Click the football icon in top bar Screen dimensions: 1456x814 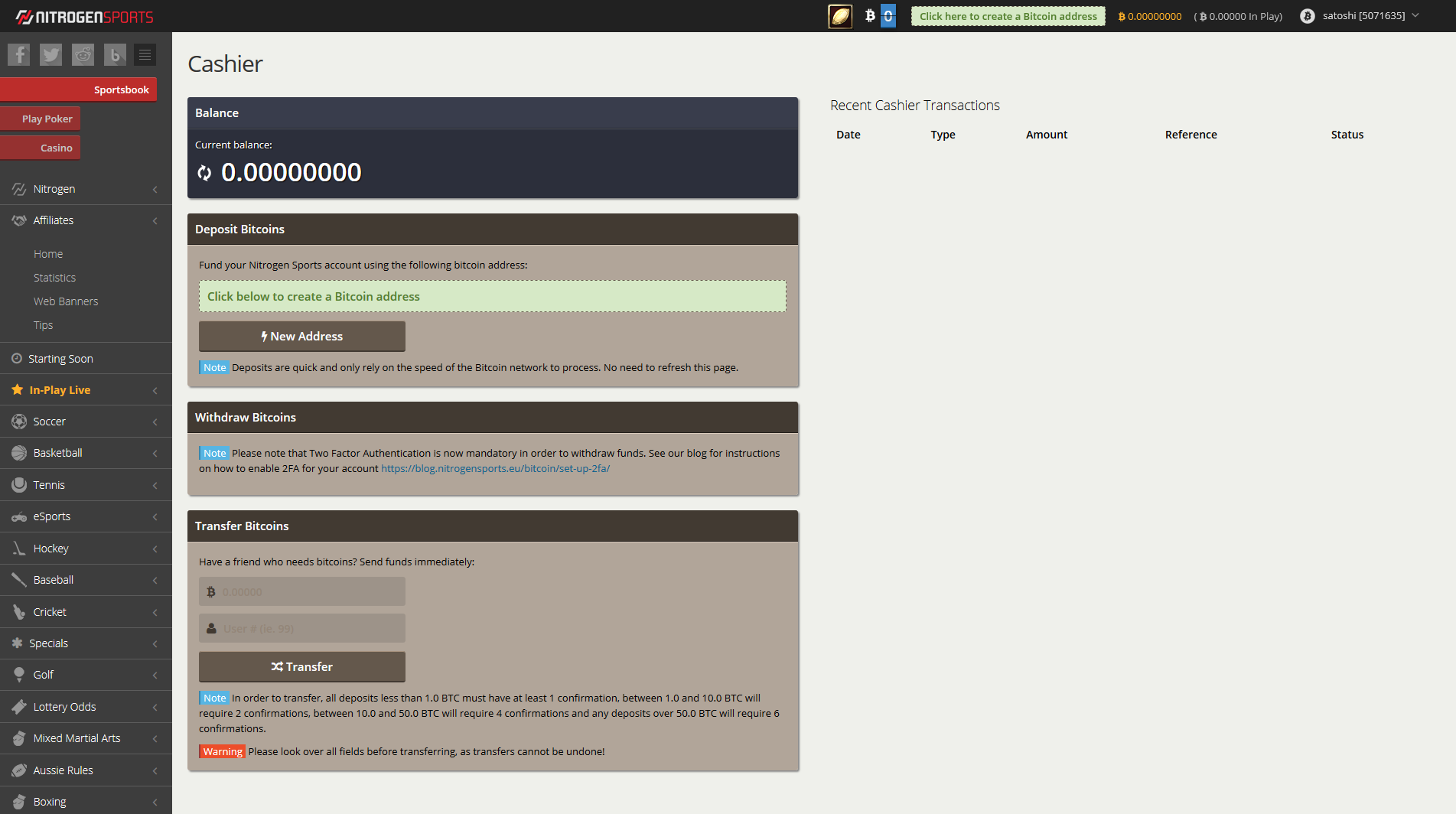click(x=840, y=16)
